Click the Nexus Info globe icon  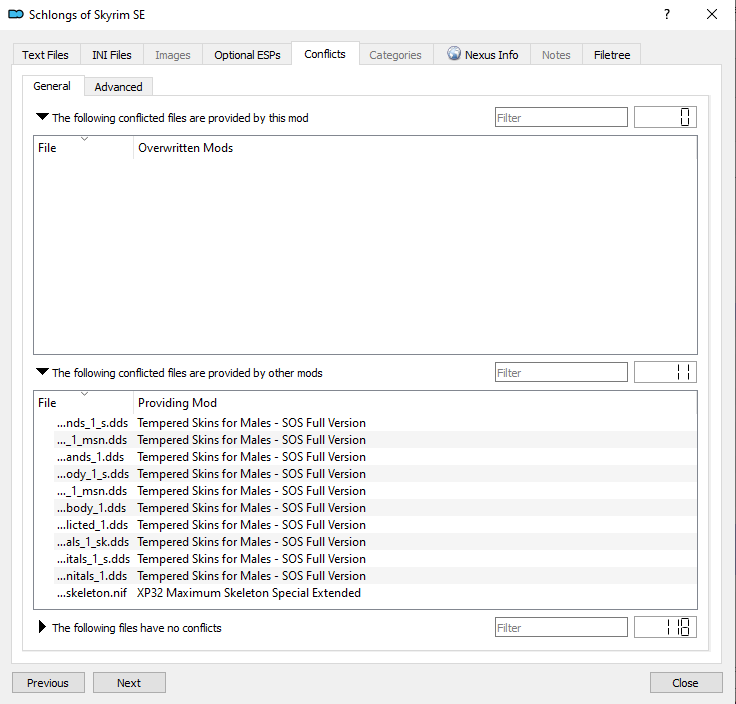(x=453, y=54)
